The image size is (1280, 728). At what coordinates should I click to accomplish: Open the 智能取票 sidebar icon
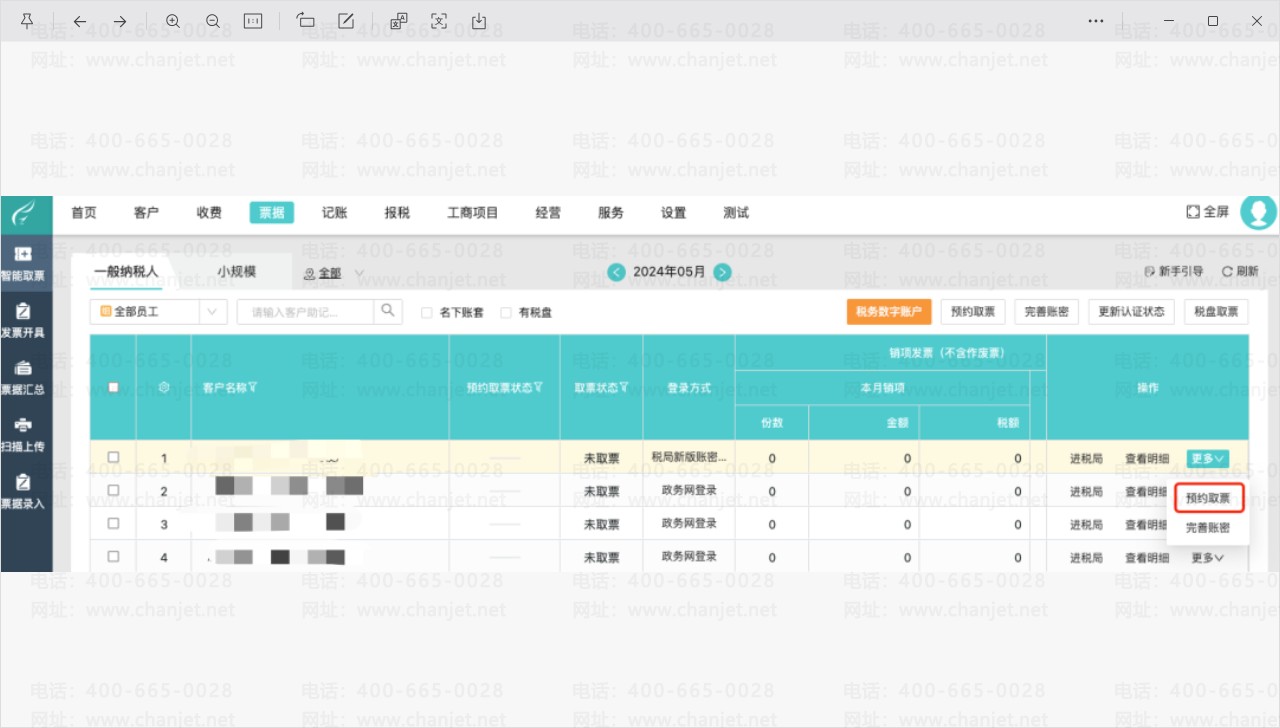point(23,263)
